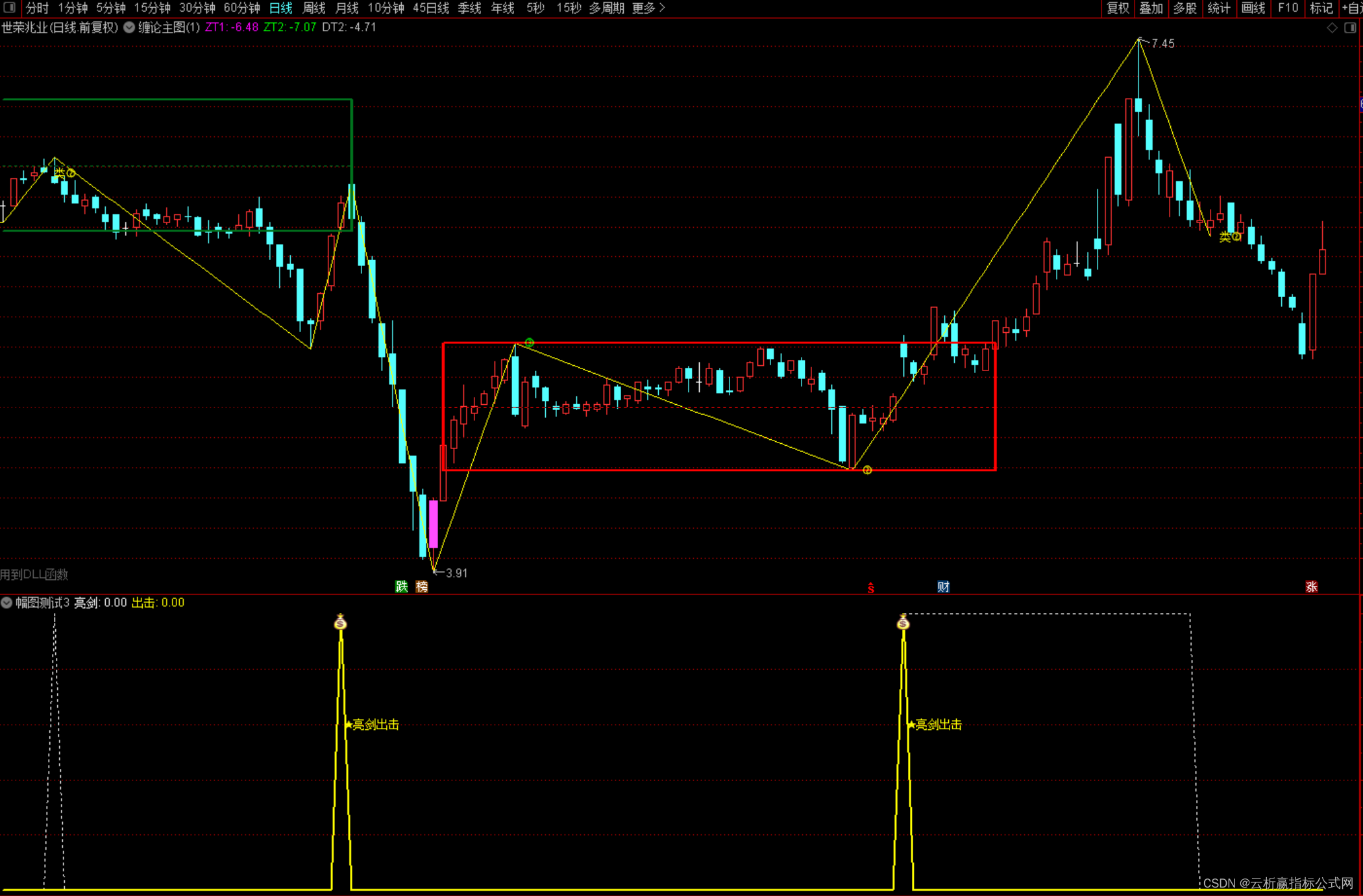Viewport: 1363px width, 896px height.
Task: Click the yellow circle at red box bottom
Action: [x=867, y=470]
